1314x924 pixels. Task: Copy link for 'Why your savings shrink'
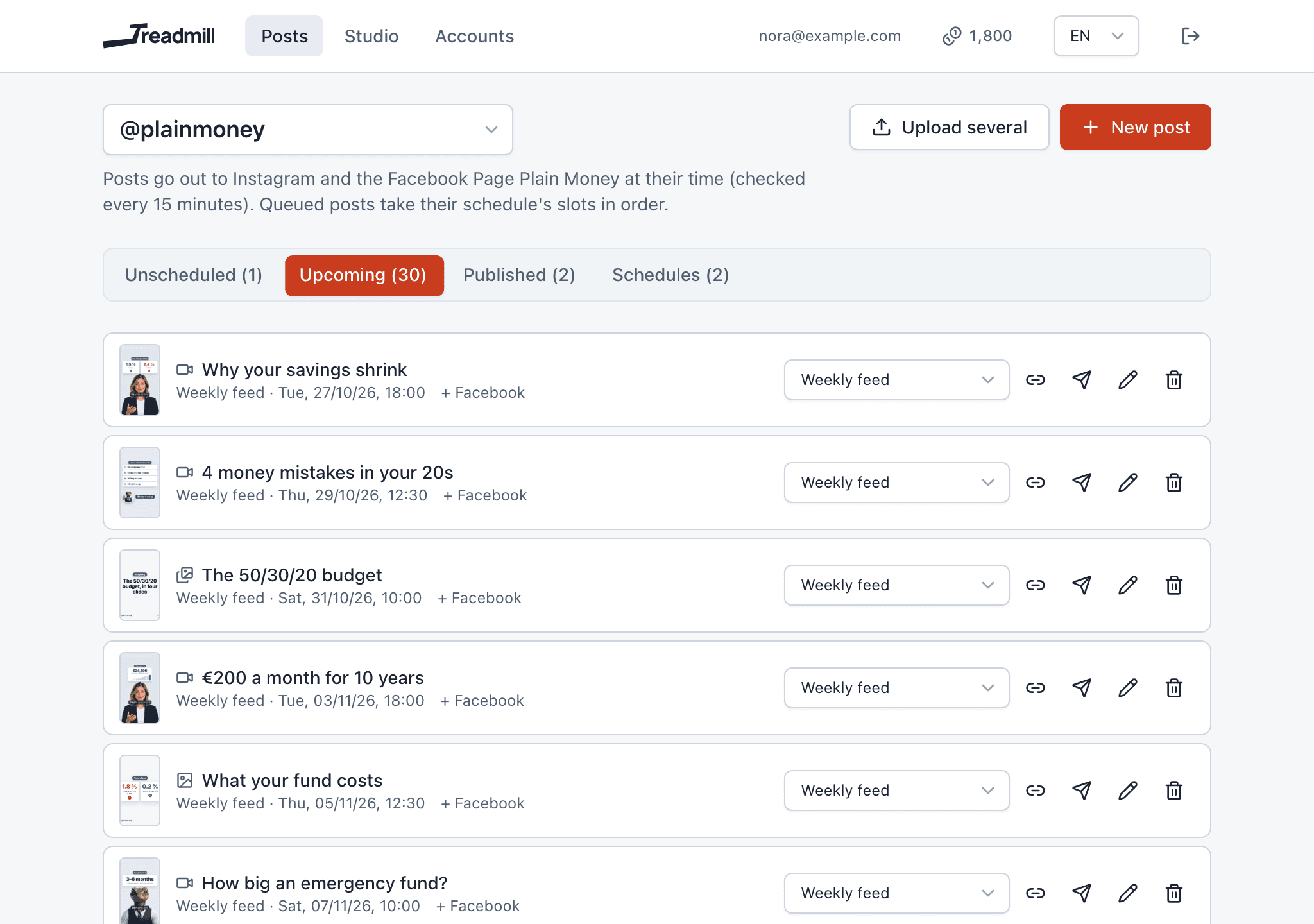click(1036, 380)
